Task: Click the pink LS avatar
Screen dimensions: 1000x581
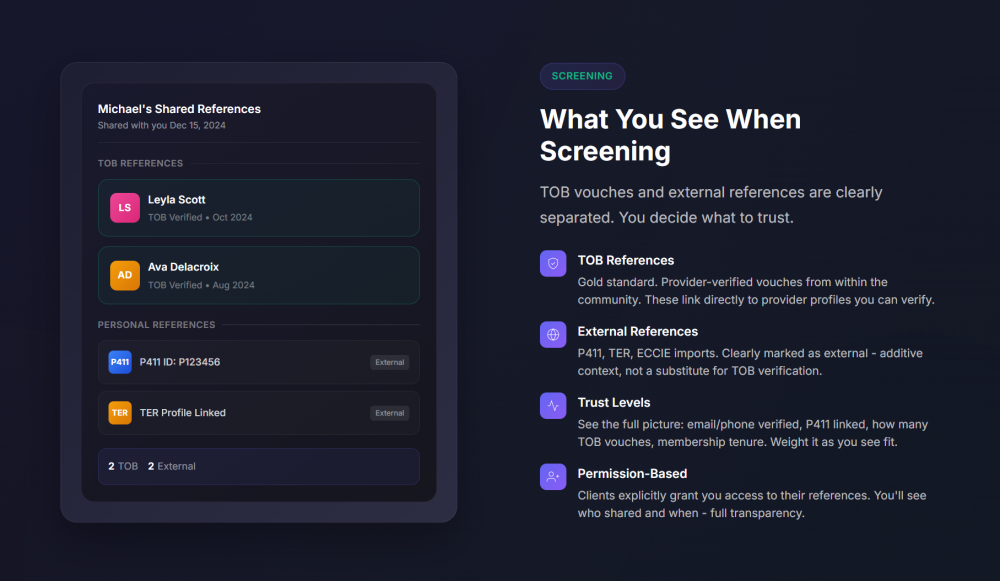Action: click(125, 208)
